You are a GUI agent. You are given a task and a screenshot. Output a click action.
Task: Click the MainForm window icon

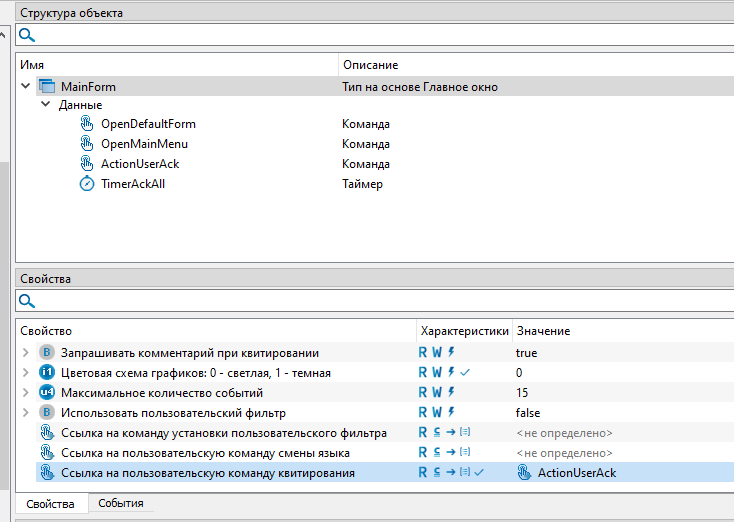click(47, 87)
